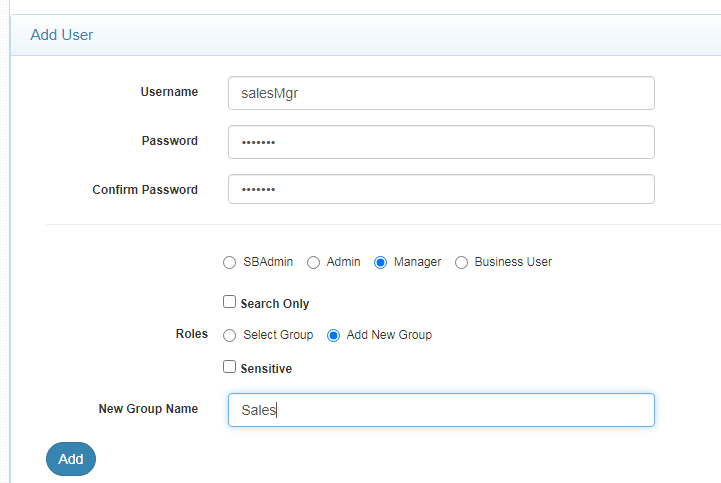Screen dimensions: 721x483
Task: Click the Confirm Password field
Action: 441,189
